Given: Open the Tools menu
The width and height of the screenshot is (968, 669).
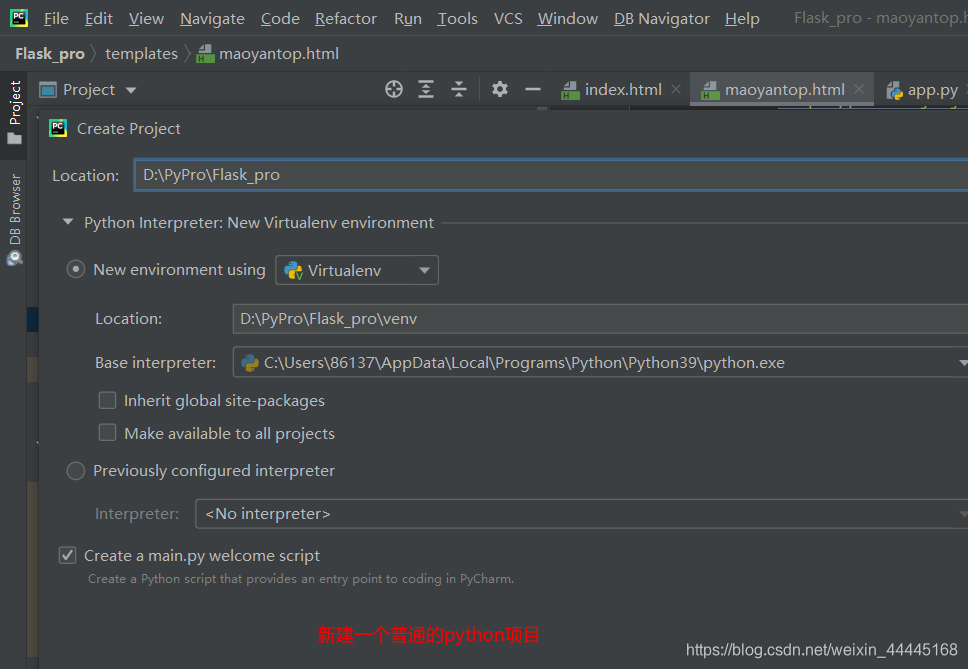Looking at the screenshot, I should (x=457, y=19).
